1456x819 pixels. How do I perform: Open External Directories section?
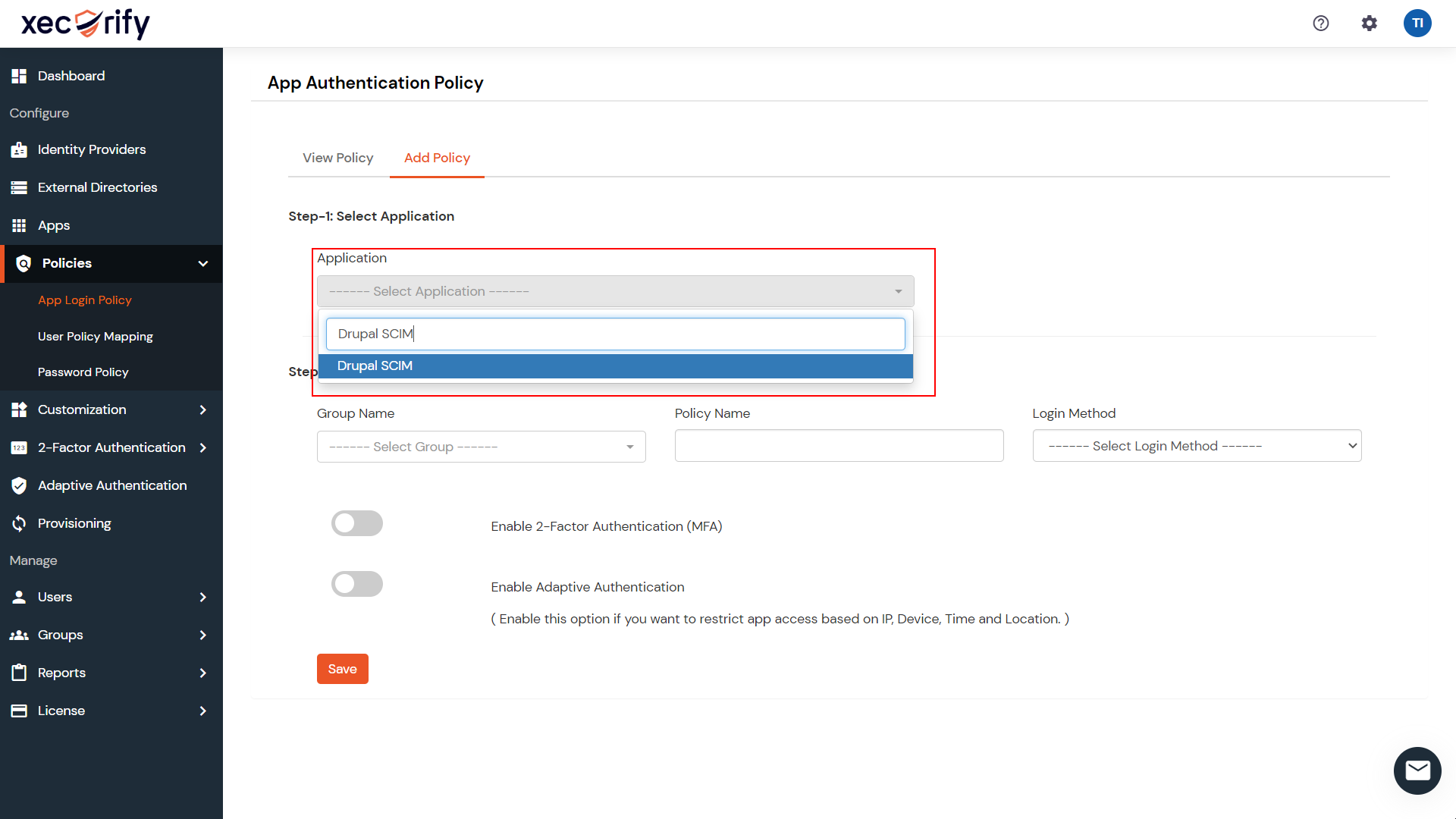tap(97, 187)
